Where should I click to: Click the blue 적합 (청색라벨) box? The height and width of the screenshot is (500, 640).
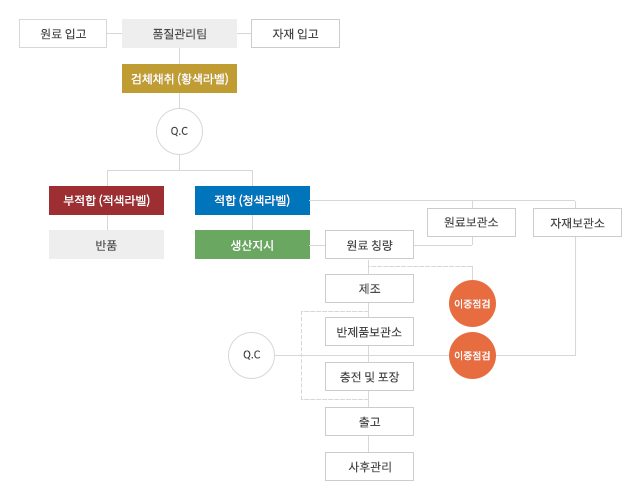pos(252,200)
